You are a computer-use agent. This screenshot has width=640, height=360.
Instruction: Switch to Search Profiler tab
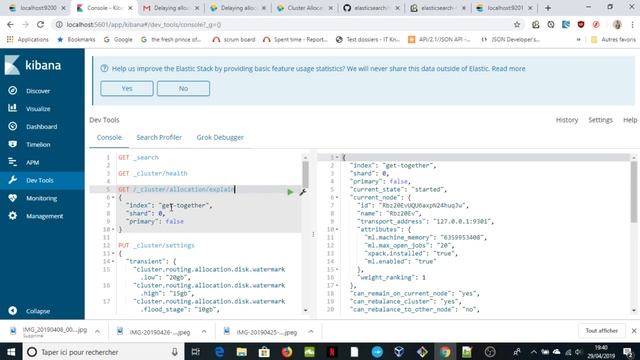pos(159,138)
